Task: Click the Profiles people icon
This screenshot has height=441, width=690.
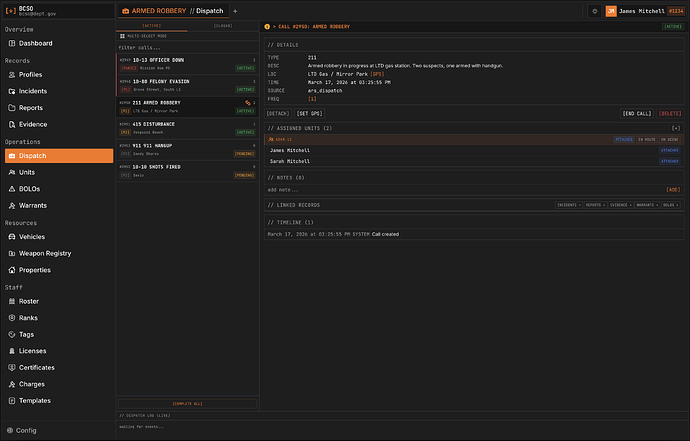Action: [12, 75]
